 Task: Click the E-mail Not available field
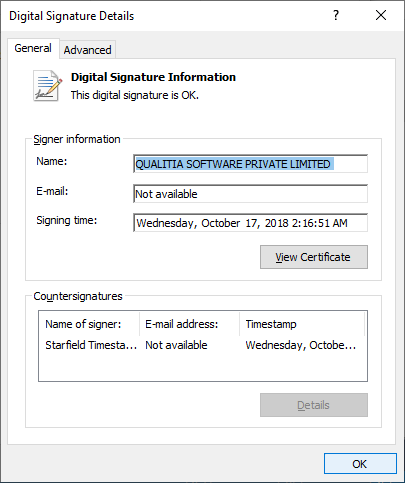pyautogui.click(x=250, y=194)
